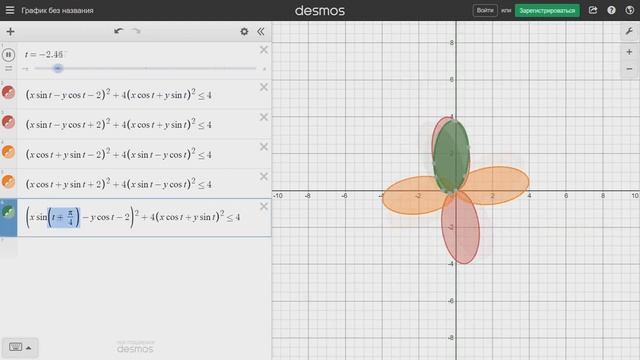This screenshot has height=360, width=640.
Task: Delete the first red ellipse expression
Action: [264, 87]
